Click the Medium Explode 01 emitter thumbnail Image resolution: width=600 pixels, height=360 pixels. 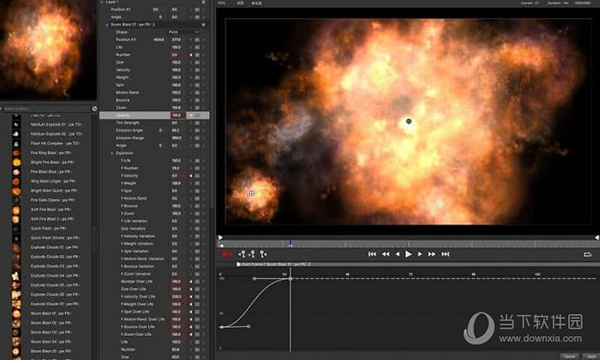click(16, 125)
